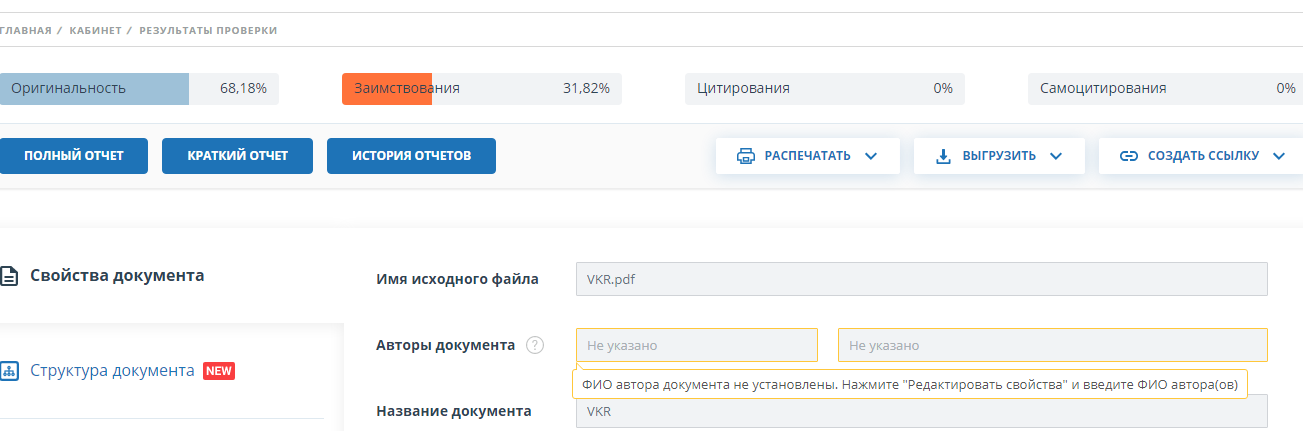Viewport: 1303px width, 431px height.
Task: Navigate to Кабинет breadcrumb link
Action: 95,30
